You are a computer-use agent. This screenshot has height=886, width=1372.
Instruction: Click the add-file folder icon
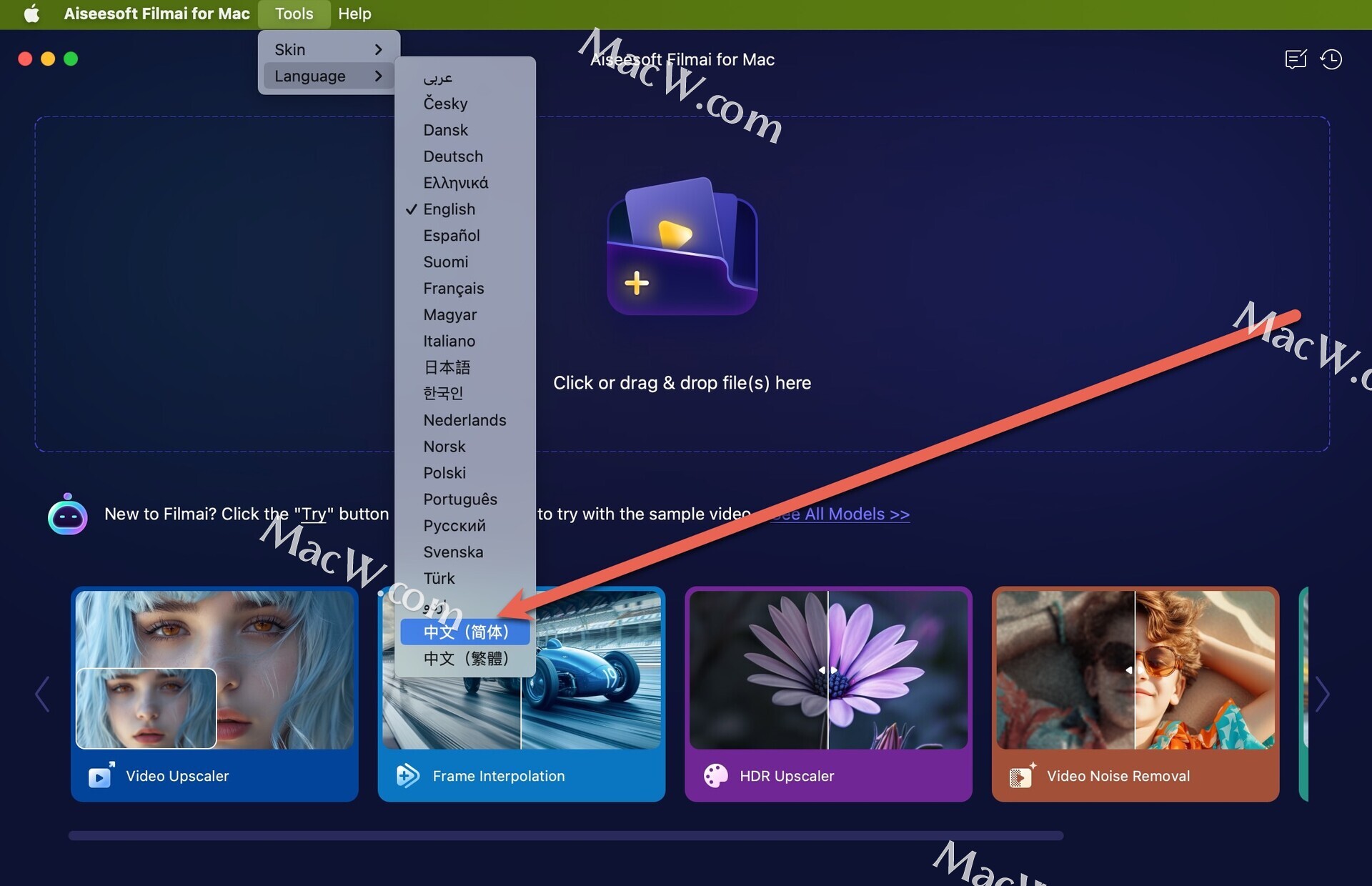(x=682, y=246)
